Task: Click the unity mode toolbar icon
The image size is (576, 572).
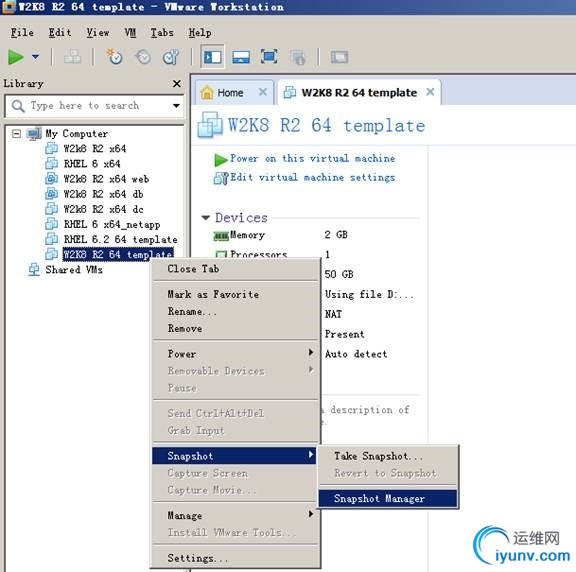Action: pyautogui.click(x=298, y=57)
